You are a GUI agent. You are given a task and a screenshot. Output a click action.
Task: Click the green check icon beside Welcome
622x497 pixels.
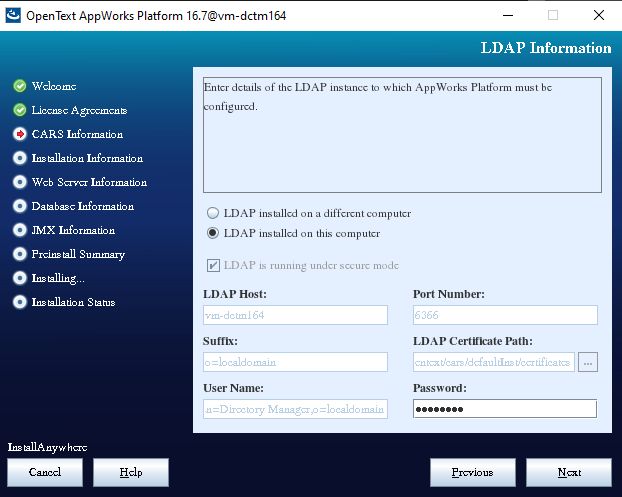pos(20,86)
